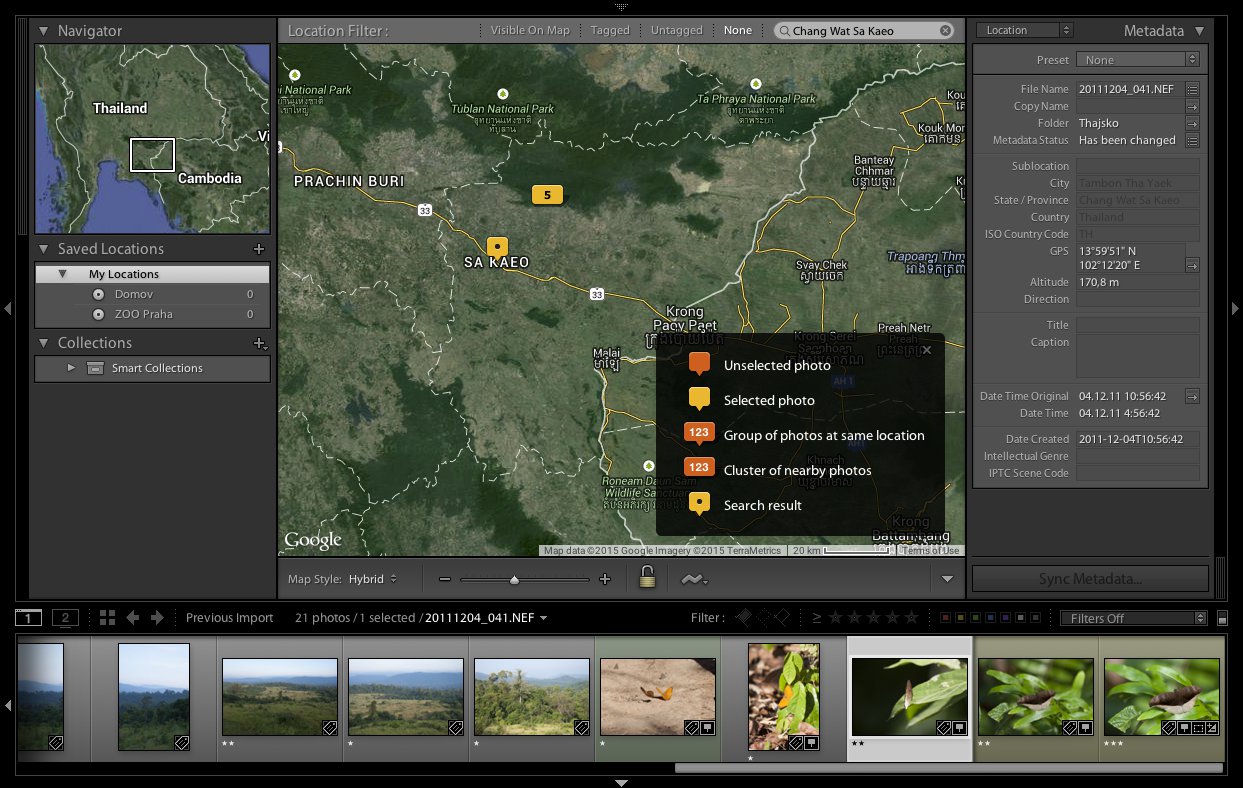Viewport: 1243px width, 788px height.
Task: Click the Date Time Original arrow button
Action: (1192, 396)
